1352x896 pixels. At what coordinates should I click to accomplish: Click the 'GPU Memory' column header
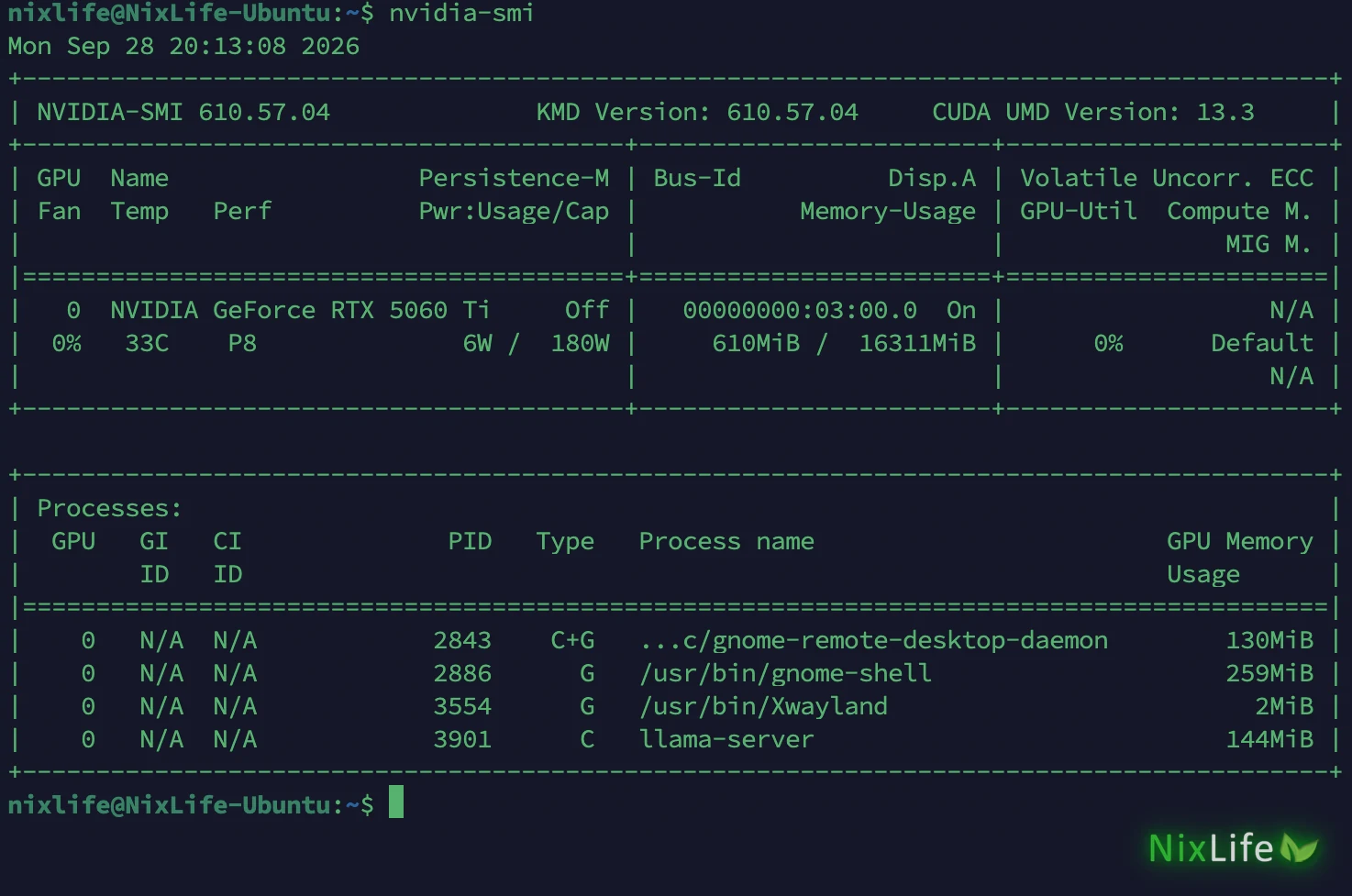coord(1240,541)
